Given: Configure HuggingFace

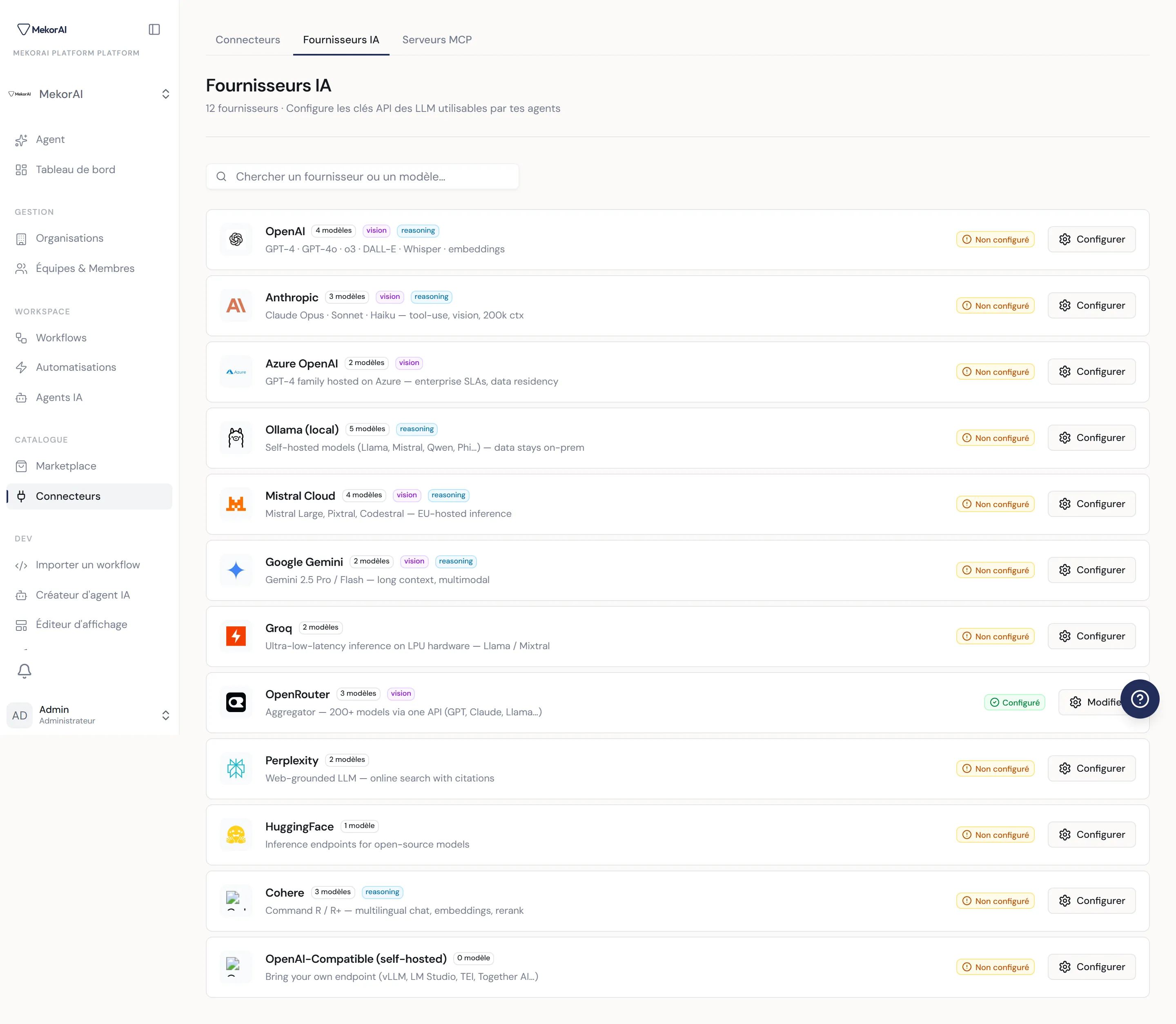Looking at the screenshot, I should point(1091,835).
